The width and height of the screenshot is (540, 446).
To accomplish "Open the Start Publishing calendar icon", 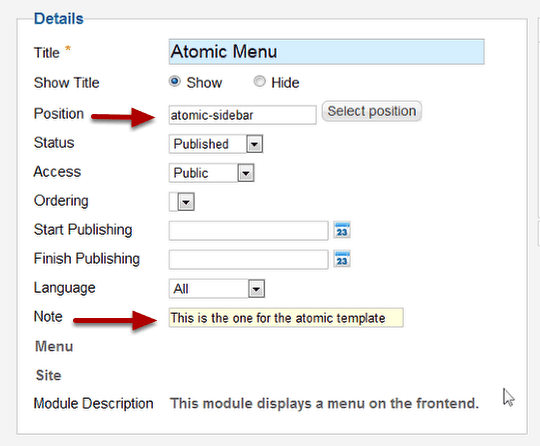I will pyautogui.click(x=342, y=230).
